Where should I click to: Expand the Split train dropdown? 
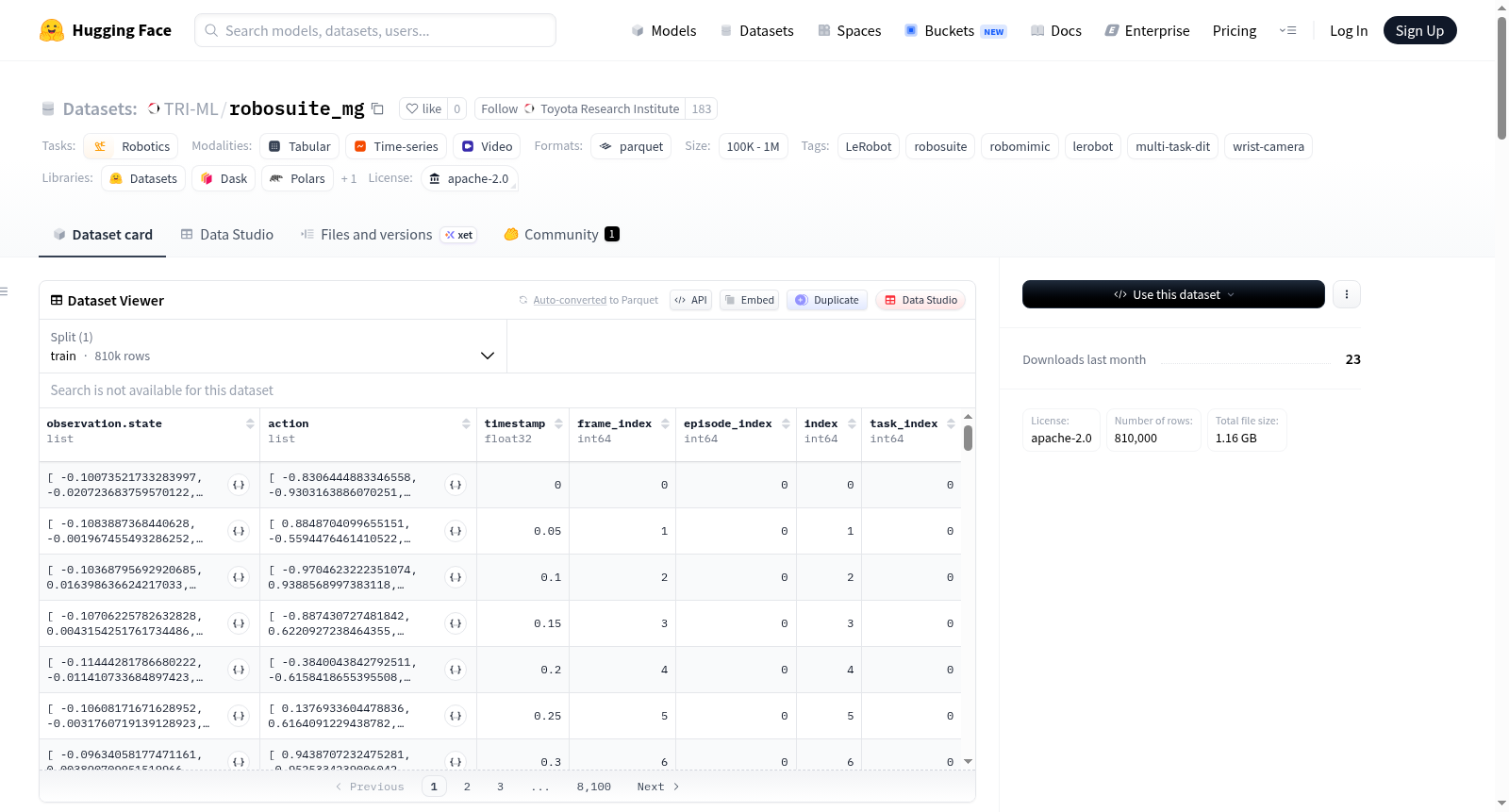tap(274, 346)
